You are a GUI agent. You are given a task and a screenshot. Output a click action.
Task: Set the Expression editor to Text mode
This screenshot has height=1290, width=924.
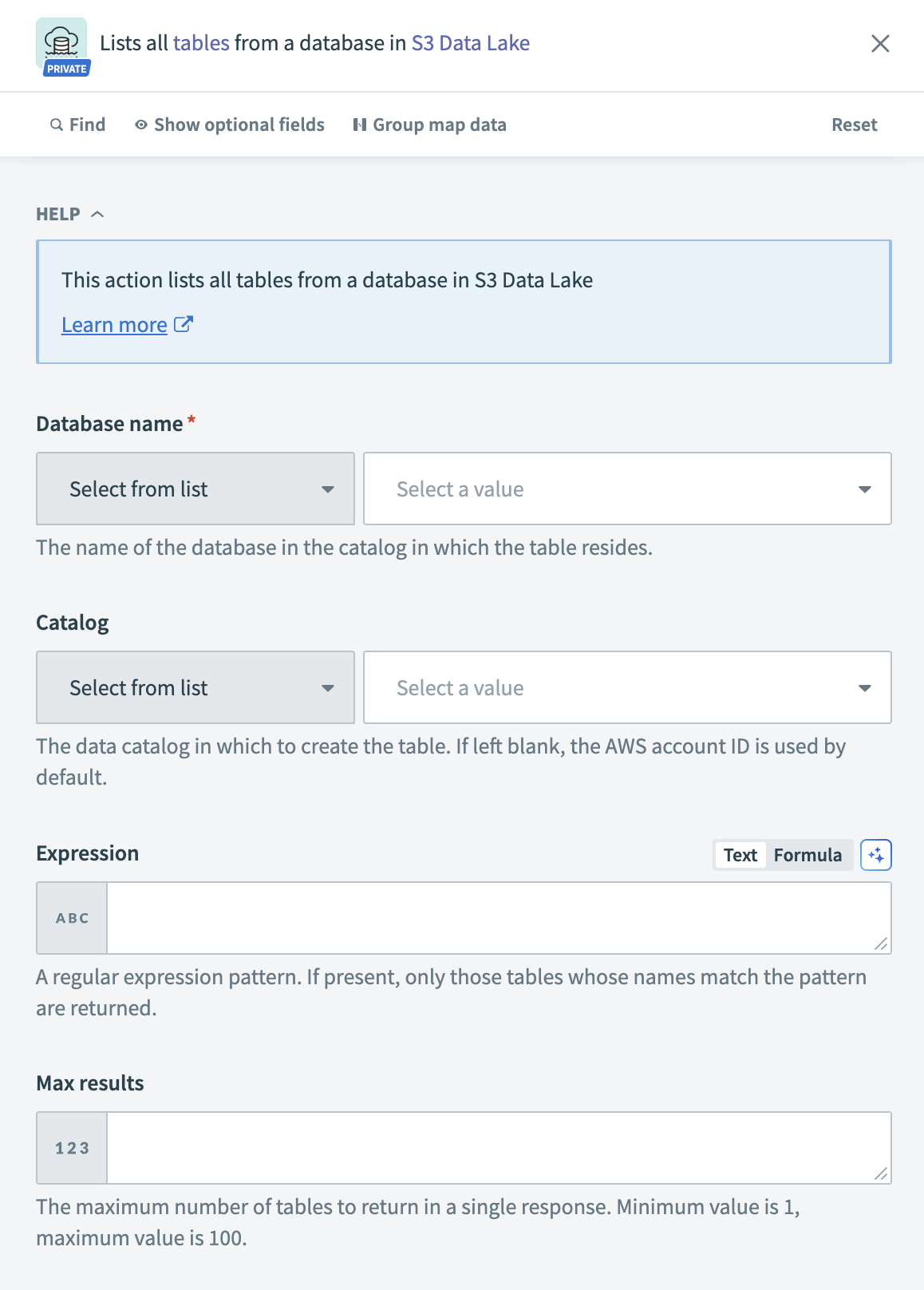click(740, 854)
